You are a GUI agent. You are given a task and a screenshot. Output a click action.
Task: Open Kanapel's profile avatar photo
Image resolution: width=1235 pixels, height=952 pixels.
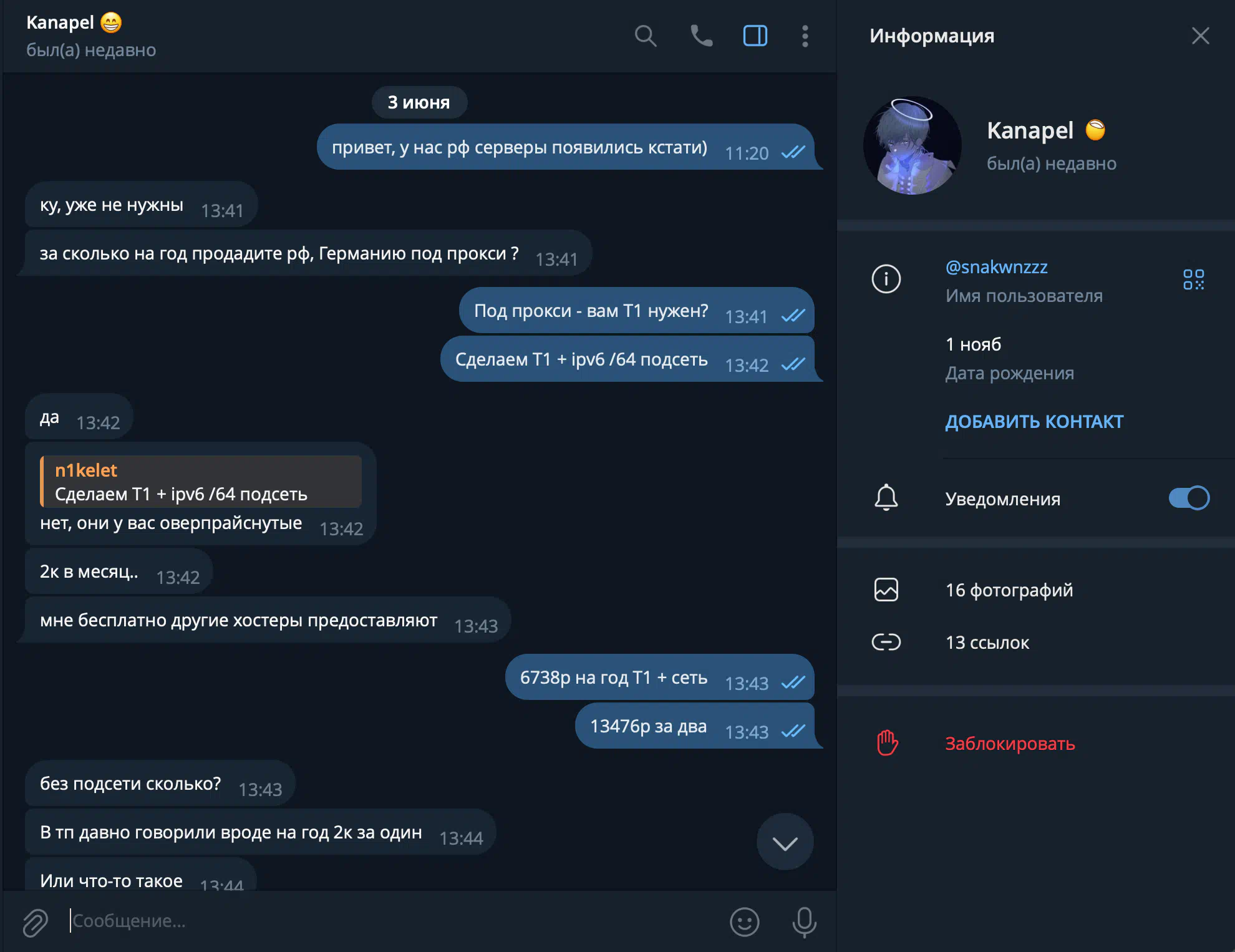coord(912,145)
